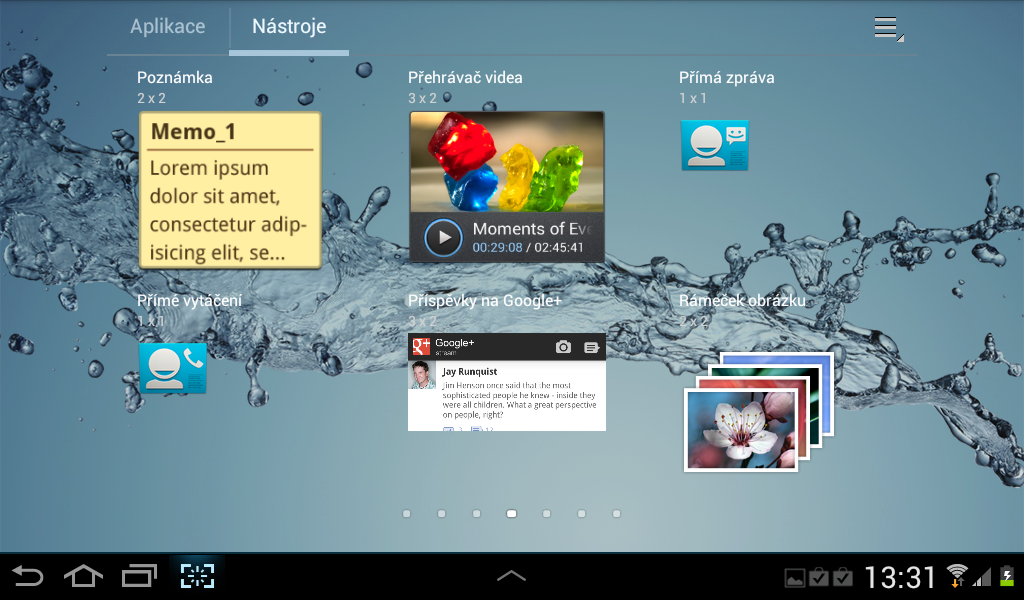
Task: Open the gallery icon in the status bar
Action: 793,576
